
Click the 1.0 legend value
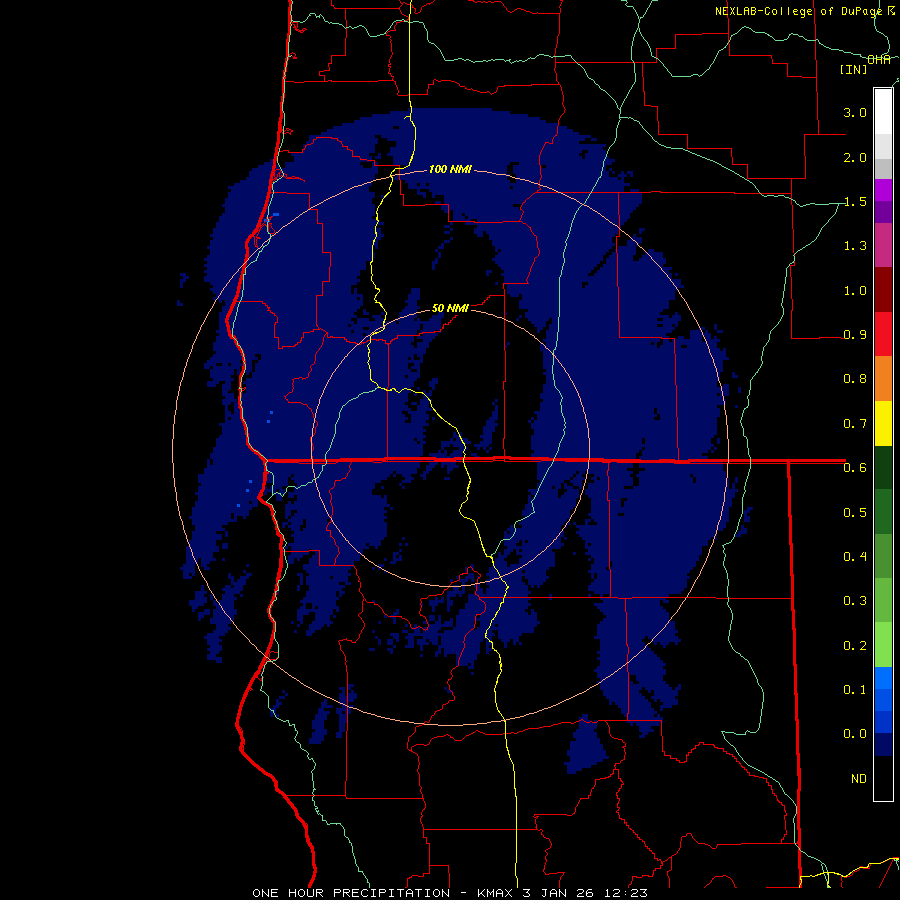click(855, 290)
